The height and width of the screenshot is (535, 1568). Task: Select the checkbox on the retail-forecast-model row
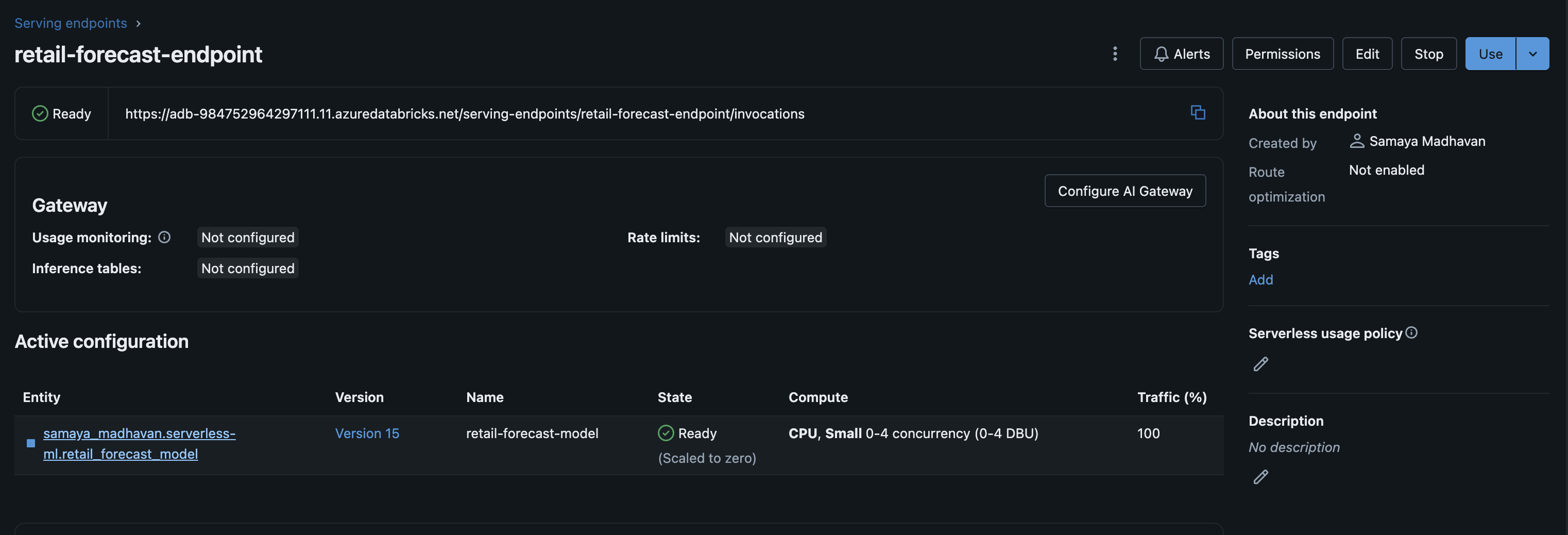[x=30, y=444]
